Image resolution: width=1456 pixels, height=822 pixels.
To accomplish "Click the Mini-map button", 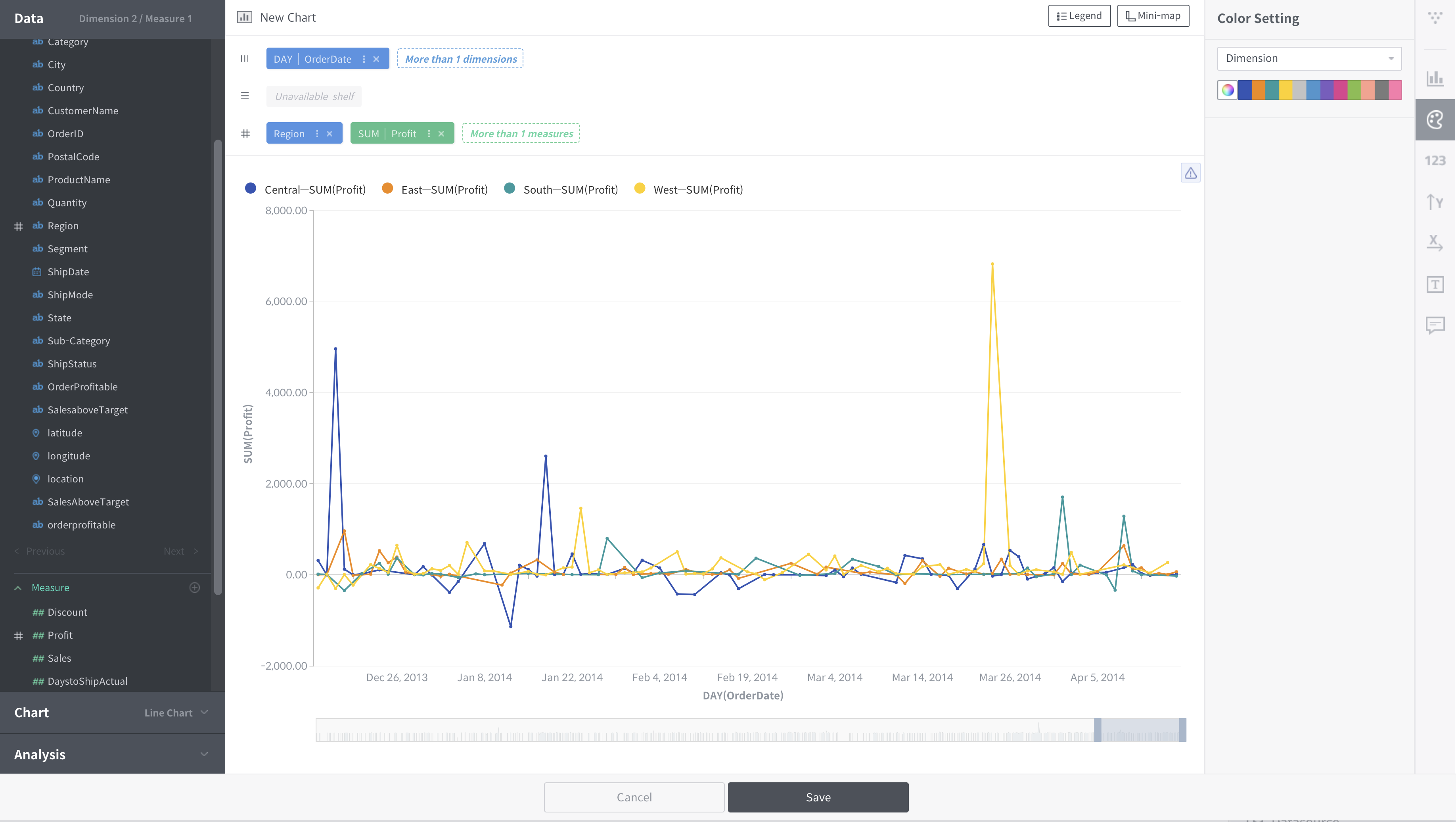I will [1153, 16].
